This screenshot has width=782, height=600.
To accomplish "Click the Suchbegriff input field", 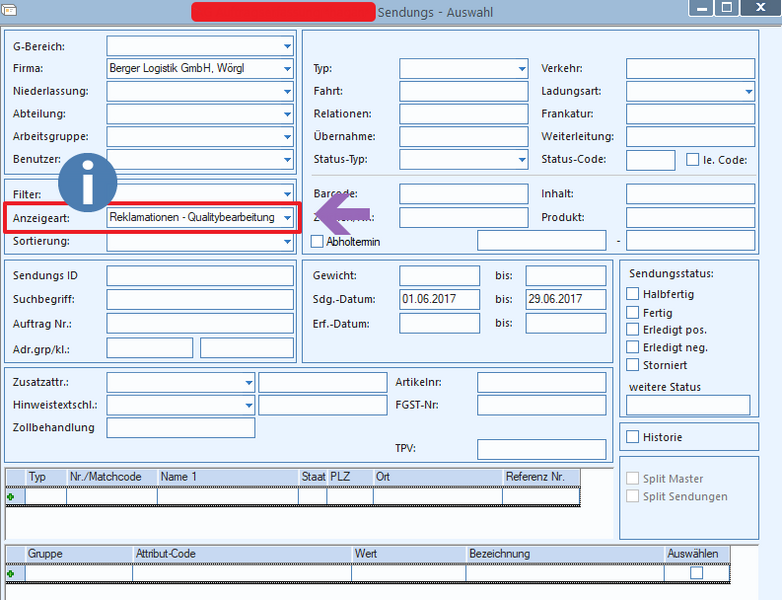I will [200, 299].
